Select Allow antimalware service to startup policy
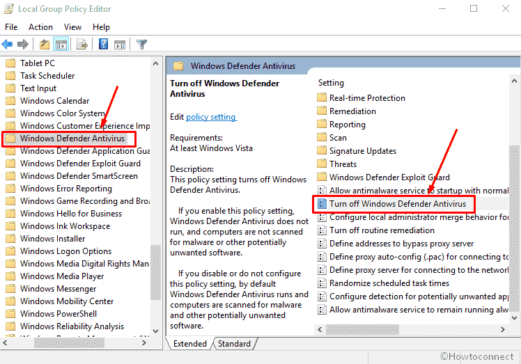The image size is (521, 364). (x=413, y=190)
